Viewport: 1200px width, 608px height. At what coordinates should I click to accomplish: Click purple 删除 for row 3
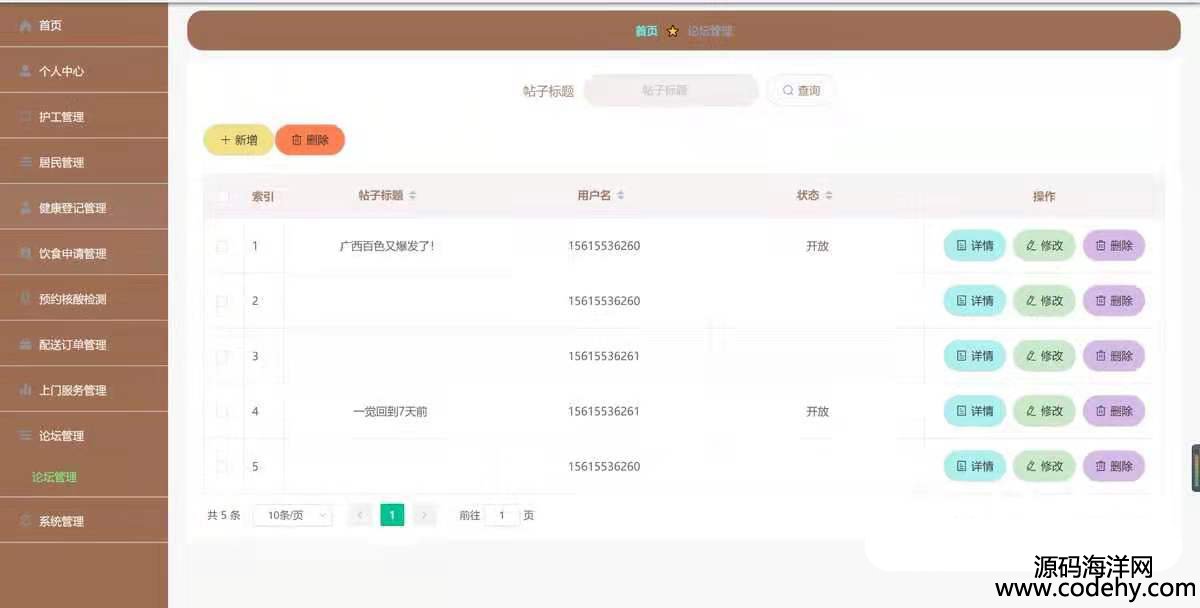point(1114,356)
